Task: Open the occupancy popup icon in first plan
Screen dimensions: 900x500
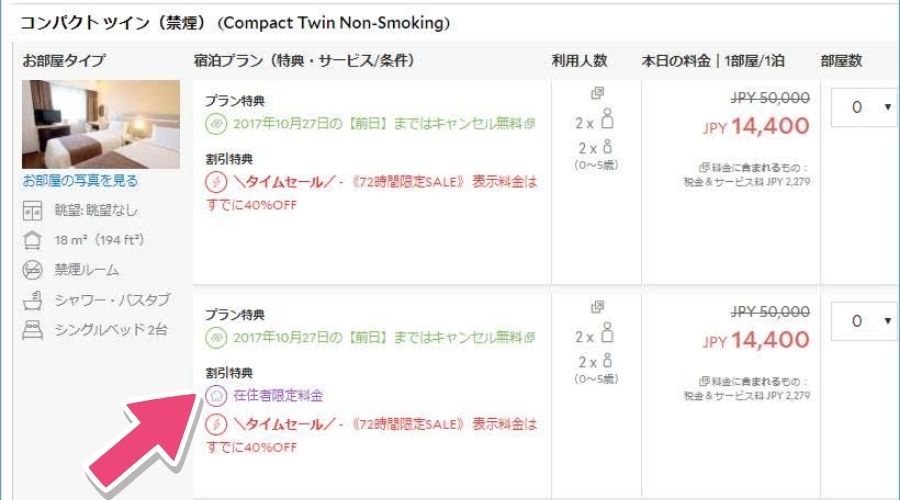Action: (598, 94)
